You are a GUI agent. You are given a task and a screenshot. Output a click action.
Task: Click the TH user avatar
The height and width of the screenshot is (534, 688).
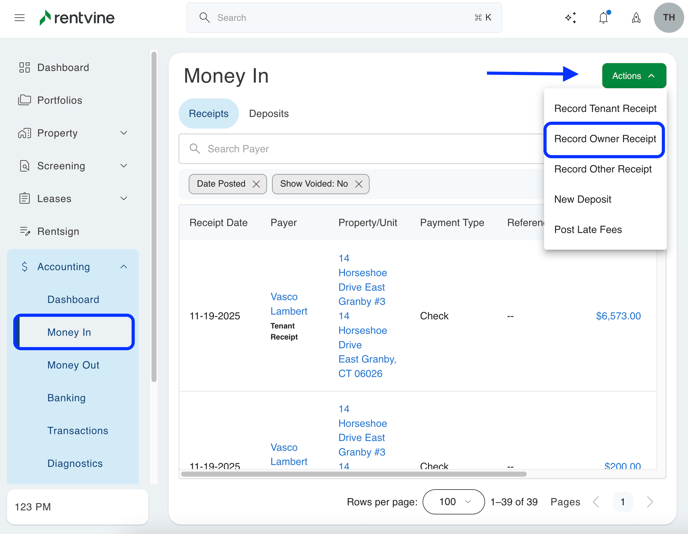coord(668,18)
